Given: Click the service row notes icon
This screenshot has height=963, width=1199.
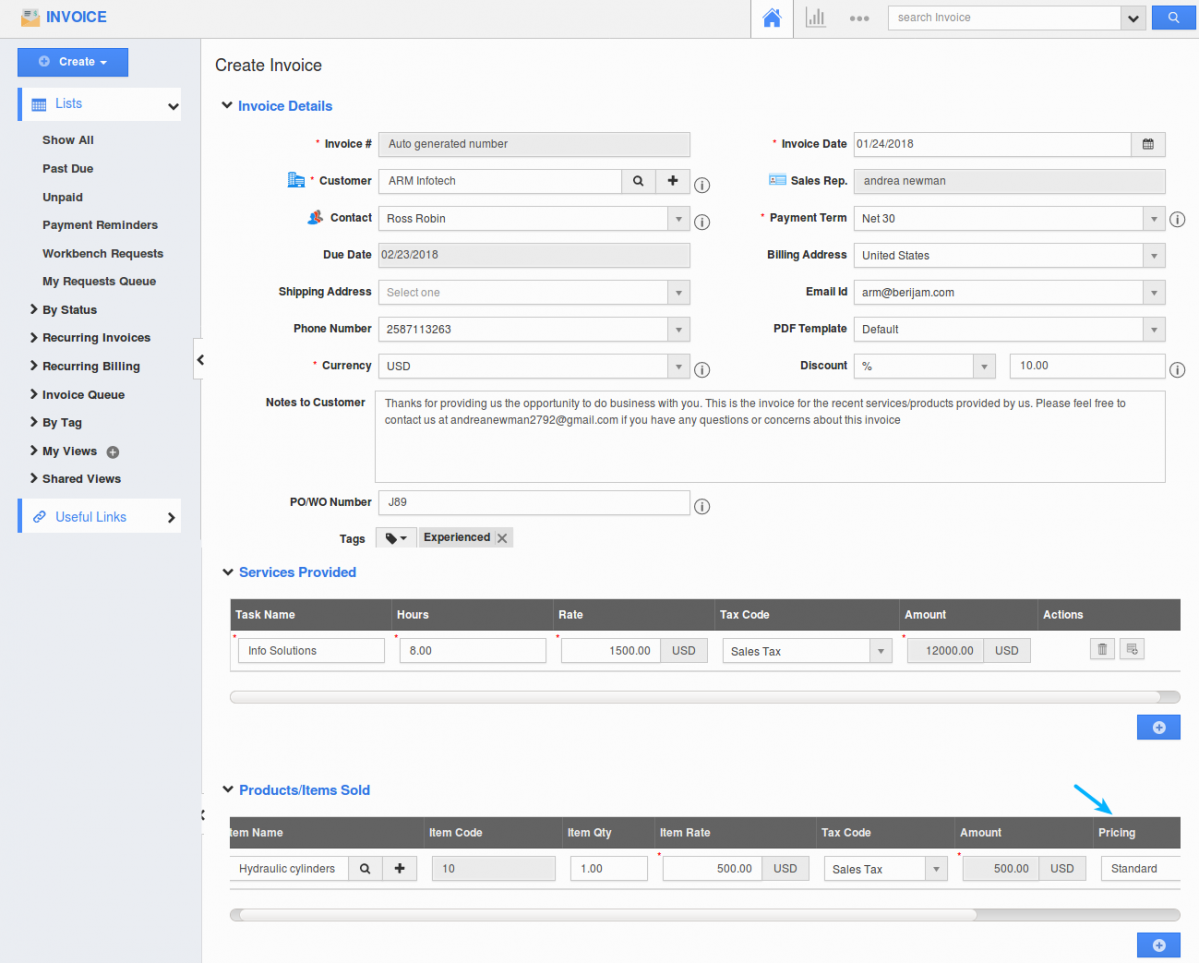Looking at the screenshot, I should pyautogui.click(x=1132, y=649).
